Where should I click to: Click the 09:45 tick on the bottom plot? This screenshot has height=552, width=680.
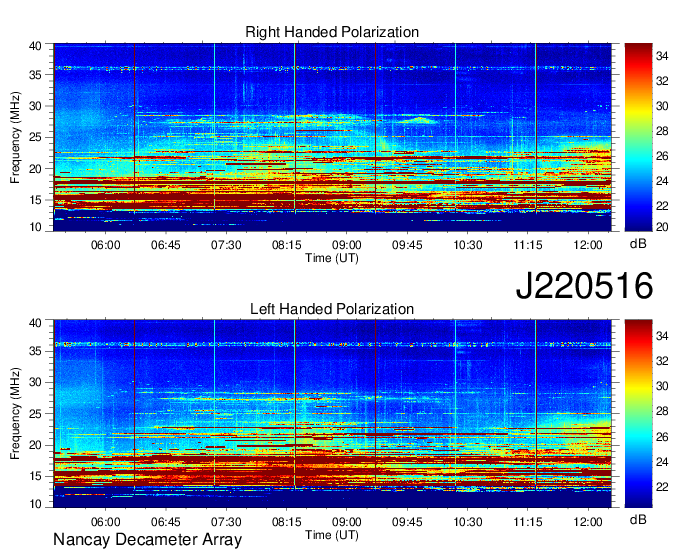coord(407,522)
